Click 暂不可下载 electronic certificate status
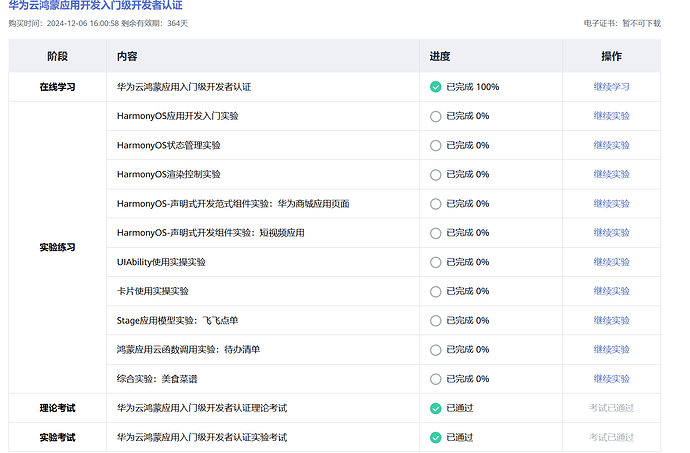690x453 pixels. tap(642, 23)
